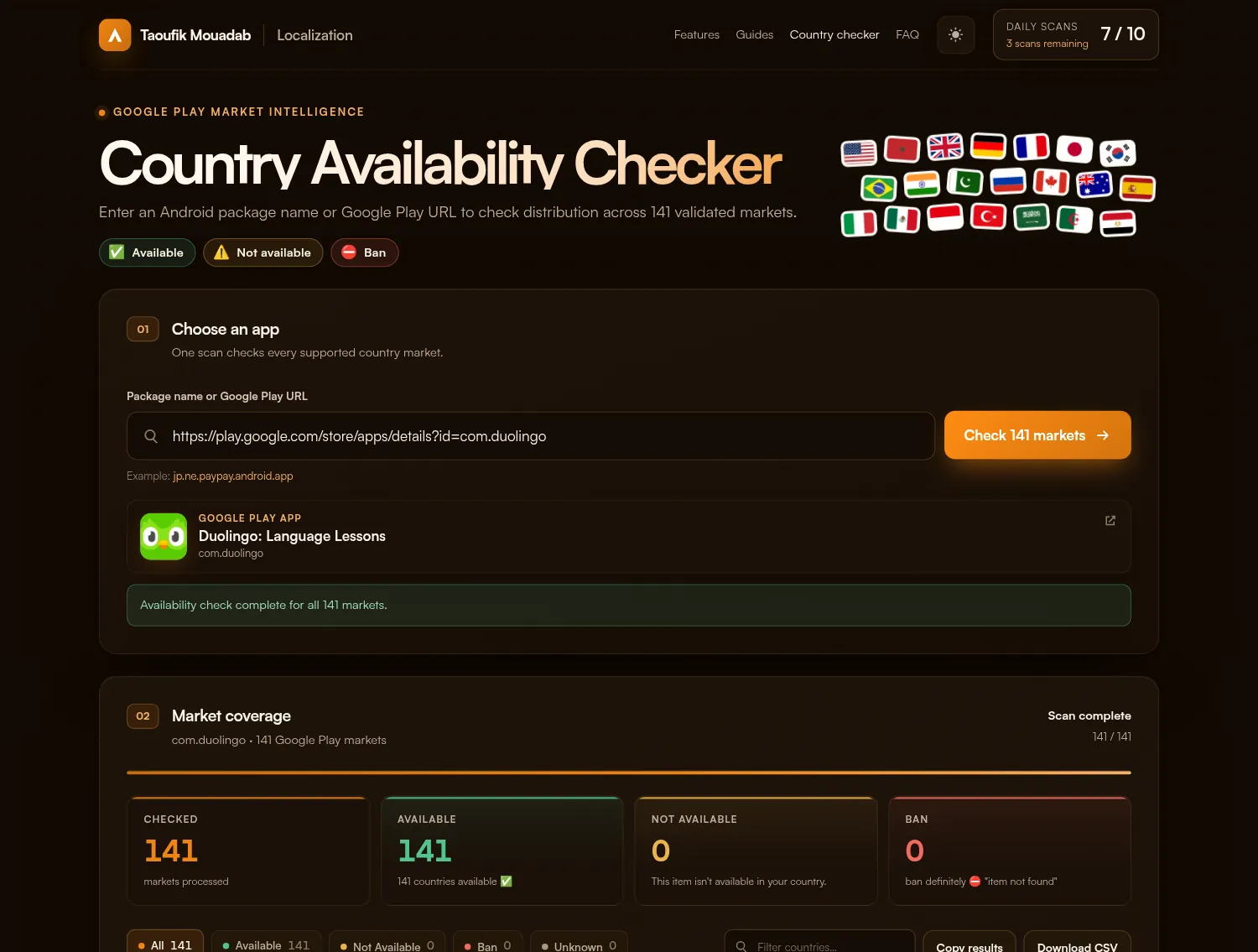Click the package name URL input field

[x=531, y=436]
